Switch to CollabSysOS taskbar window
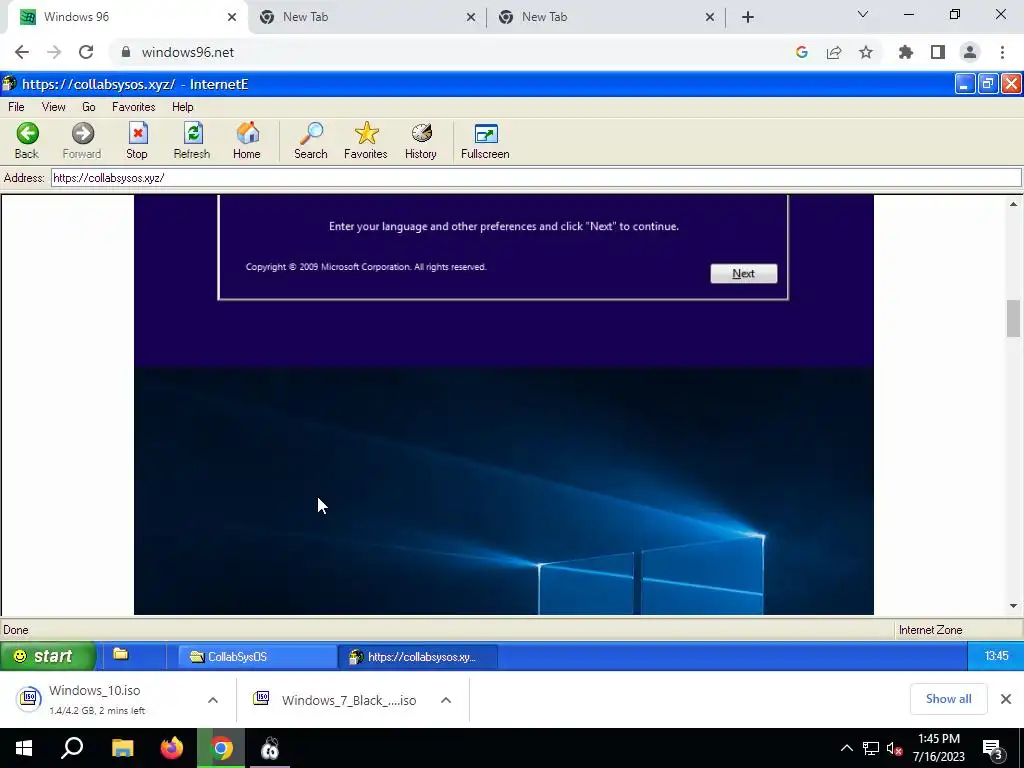 [x=257, y=656]
